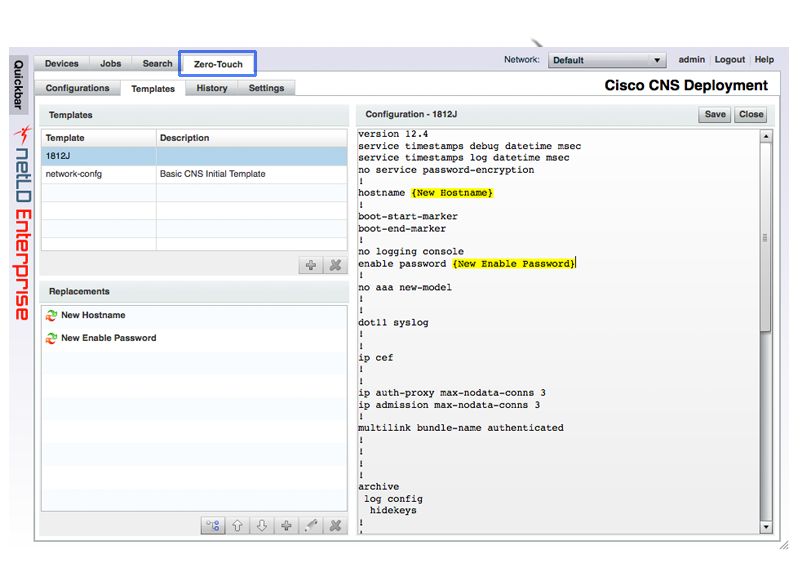The image size is (800, 580).
Task: Select the Templates sub-tab
Action: [153, 89]
